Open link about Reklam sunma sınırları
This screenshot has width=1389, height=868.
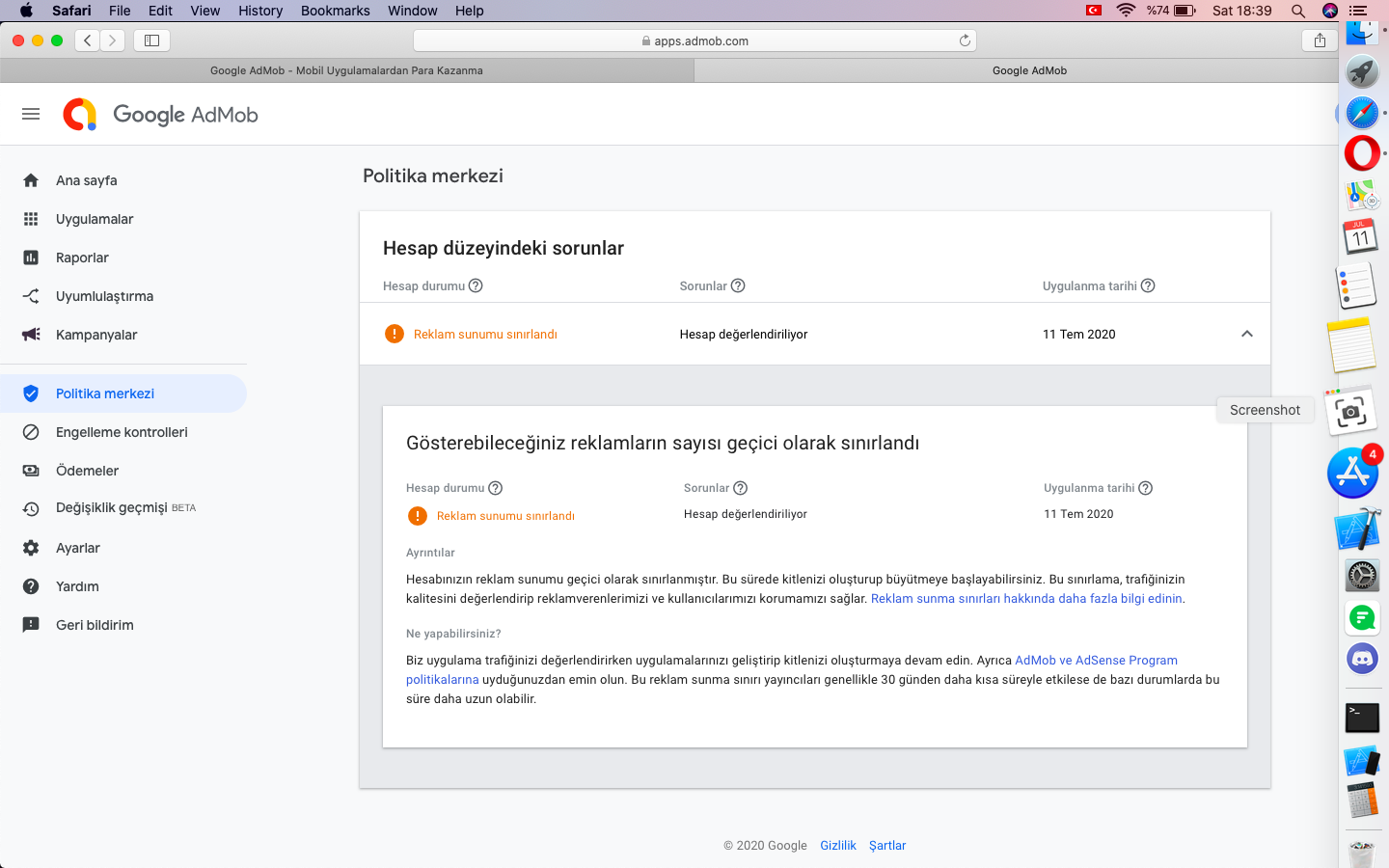tap(1026, 599)
